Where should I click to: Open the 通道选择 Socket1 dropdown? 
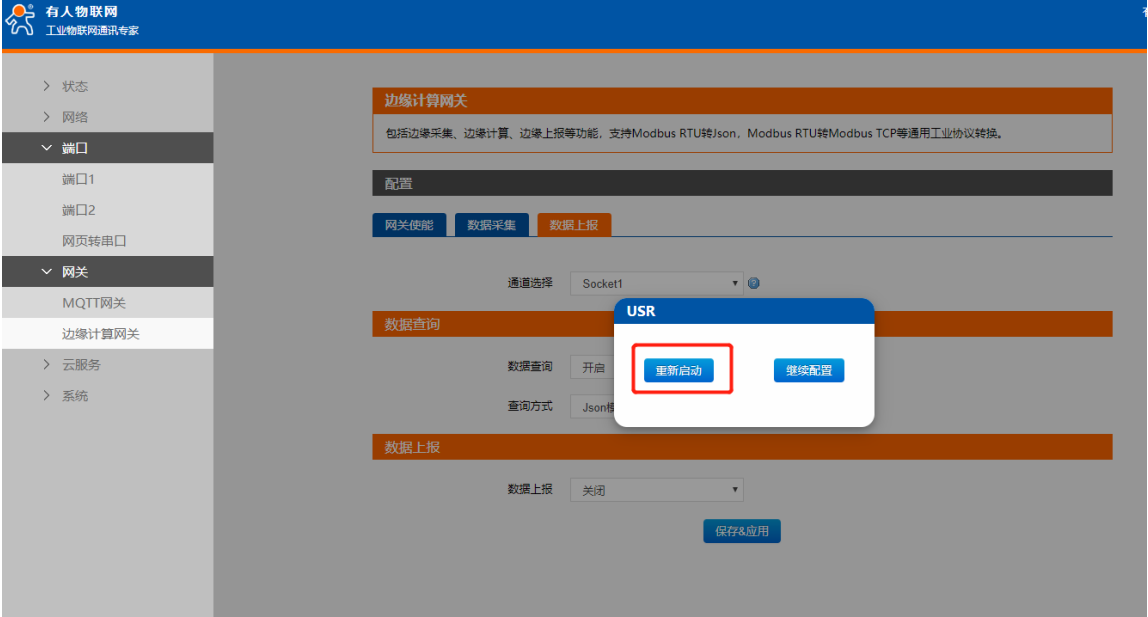657,283
